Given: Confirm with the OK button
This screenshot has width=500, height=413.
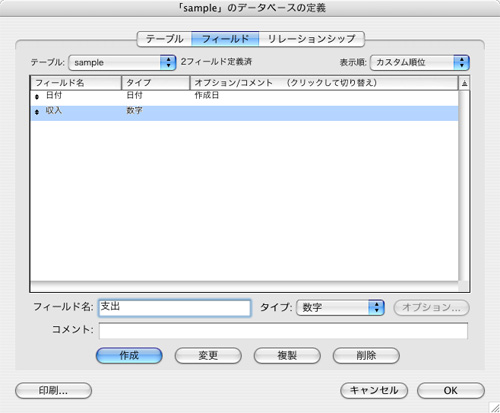Looking at the screenshot, I should 451,391.
